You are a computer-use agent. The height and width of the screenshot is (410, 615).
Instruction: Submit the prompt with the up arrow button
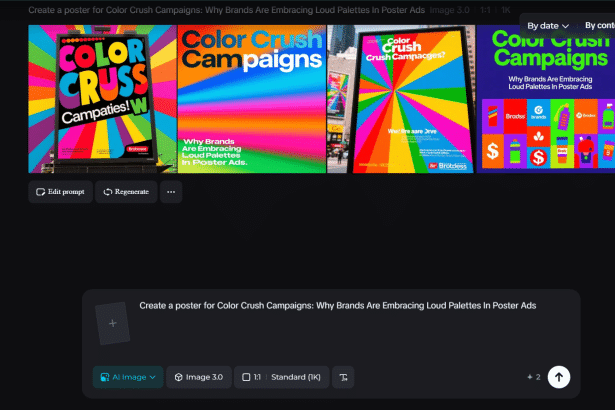tap(559, 377)
